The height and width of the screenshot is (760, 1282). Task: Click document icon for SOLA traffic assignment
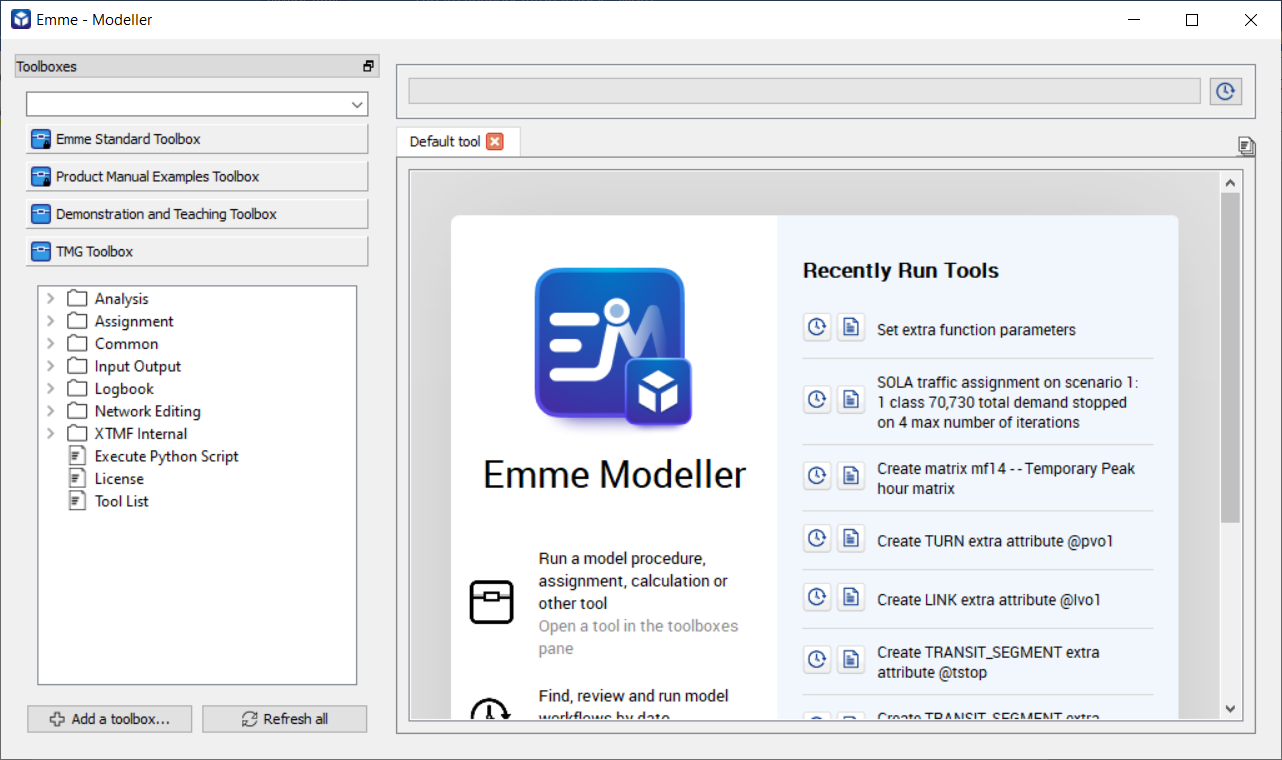click(x=850, y=399)
